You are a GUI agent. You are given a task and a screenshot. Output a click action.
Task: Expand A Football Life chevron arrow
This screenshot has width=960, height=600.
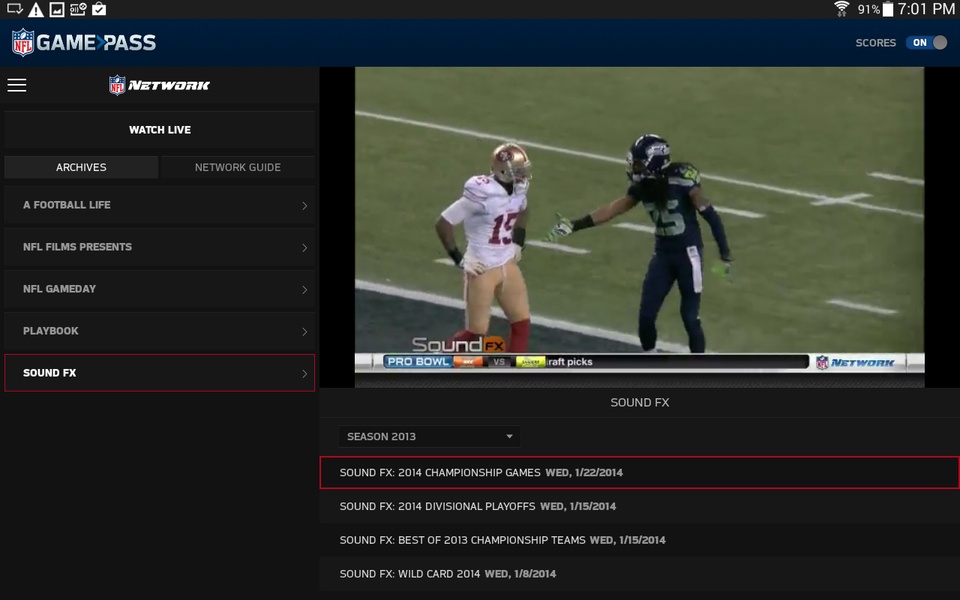[304, 206]
